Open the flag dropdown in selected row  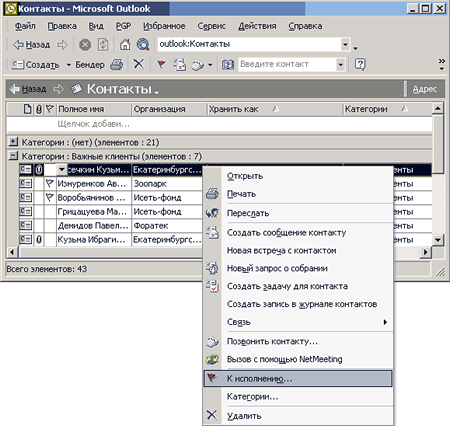tap(62, 170)
